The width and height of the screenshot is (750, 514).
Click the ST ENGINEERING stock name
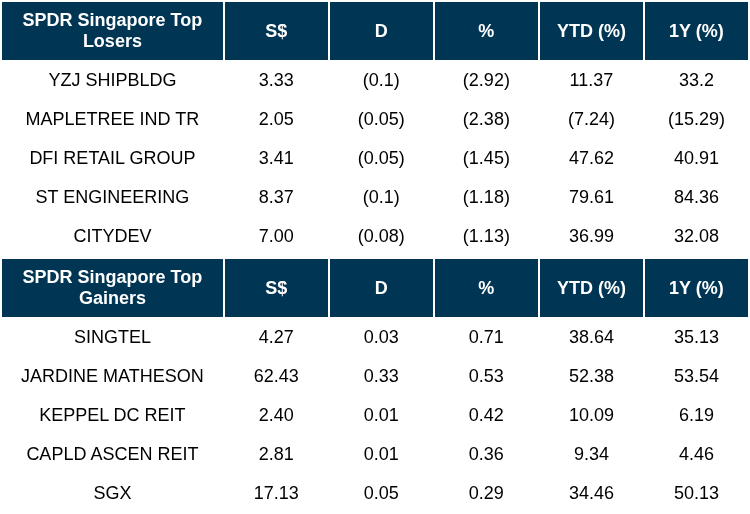click(x=112, y=197)
